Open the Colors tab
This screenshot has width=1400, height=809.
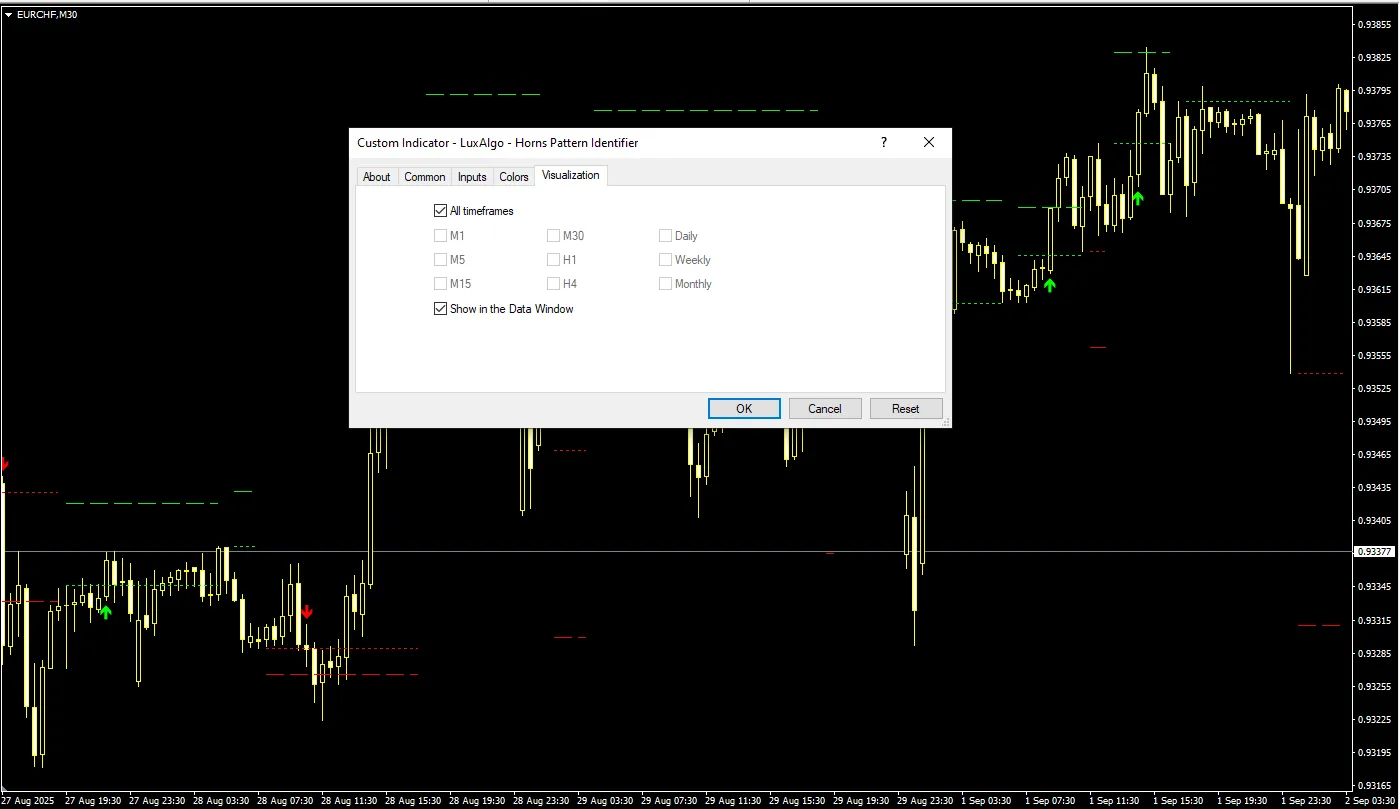pyautogui.click(x=513, y=176)
